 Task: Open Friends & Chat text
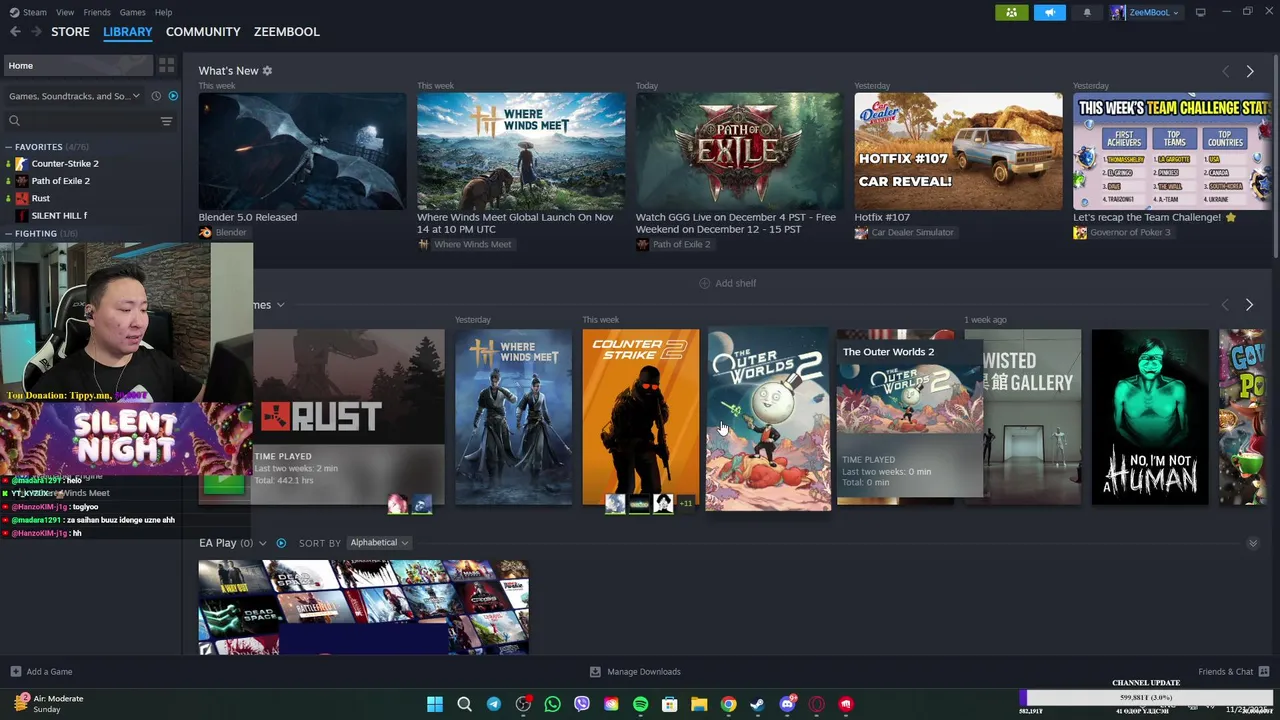[1226, 672]
